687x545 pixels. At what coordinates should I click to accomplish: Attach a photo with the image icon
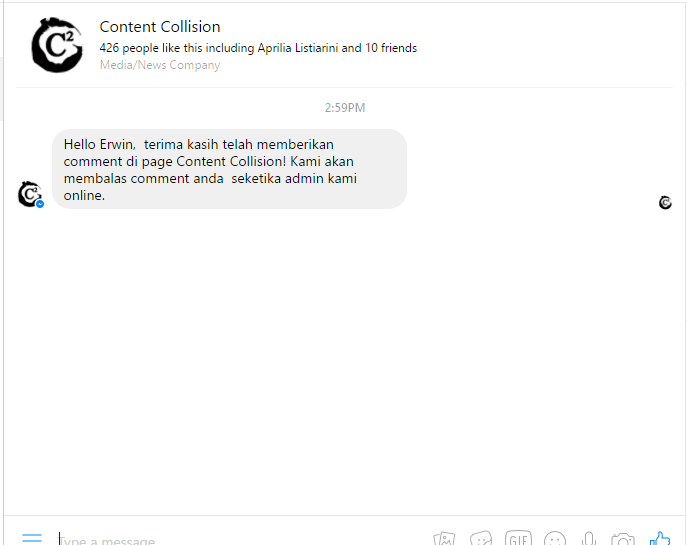[444, 539]
